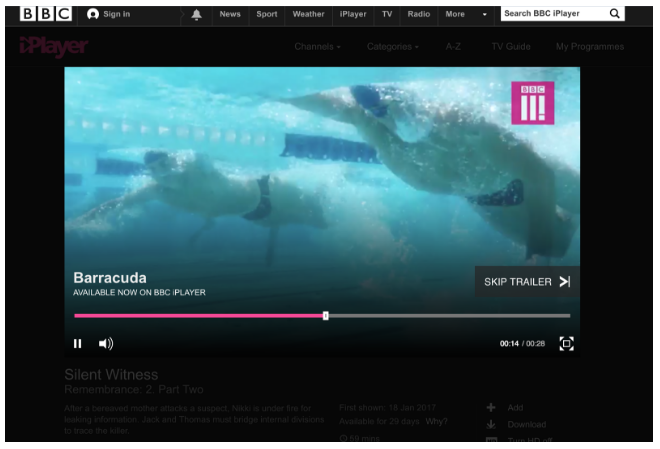The image size is (660, 449).
Task: Click the Silent Witness programme title
Action: (111, 375)
